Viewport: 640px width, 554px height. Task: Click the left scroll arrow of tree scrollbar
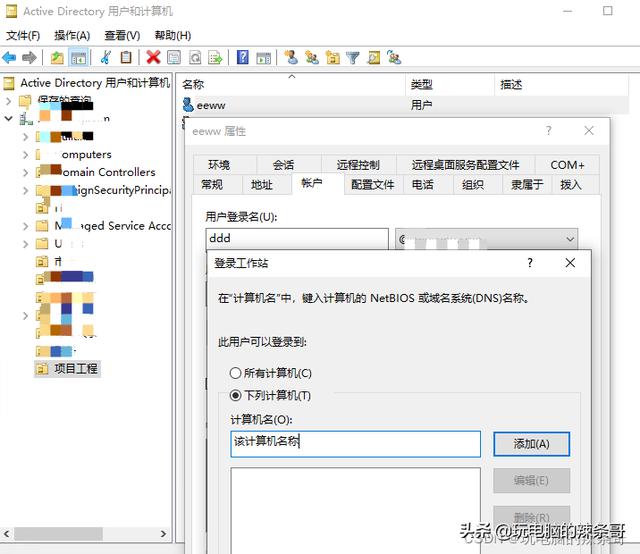(7, 534)
